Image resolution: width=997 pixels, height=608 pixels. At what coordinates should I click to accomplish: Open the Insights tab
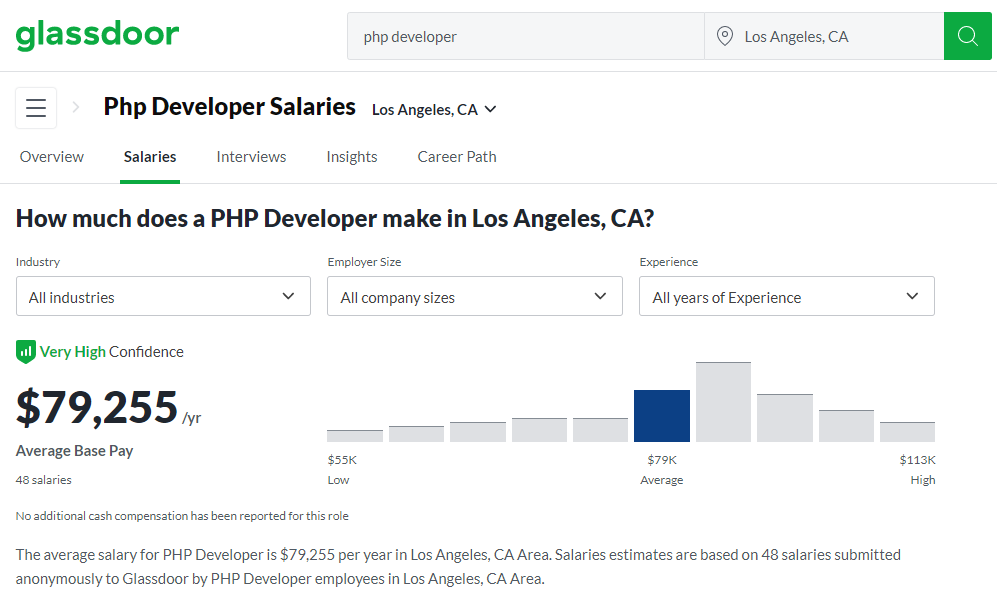[352, 157]
